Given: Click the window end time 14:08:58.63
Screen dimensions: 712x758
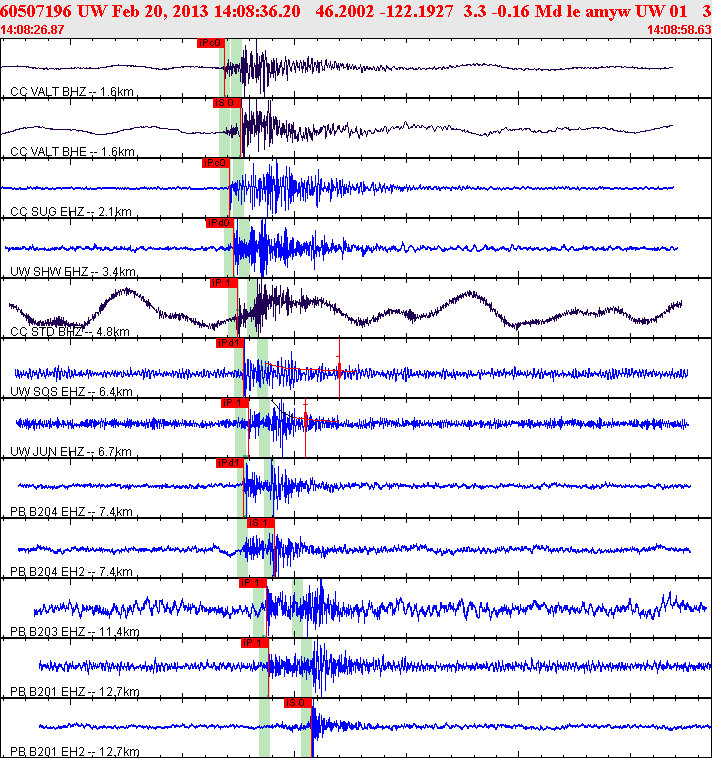Looking at the screenshot, I should 679,29.
